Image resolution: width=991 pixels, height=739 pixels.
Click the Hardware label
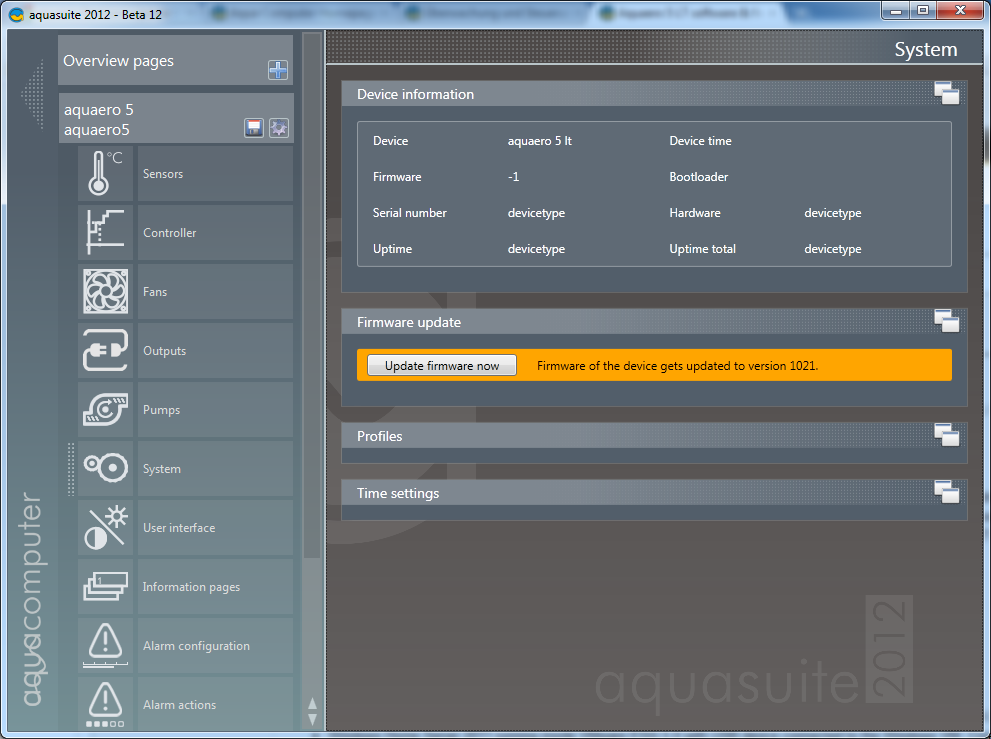[x=695, y=213]
